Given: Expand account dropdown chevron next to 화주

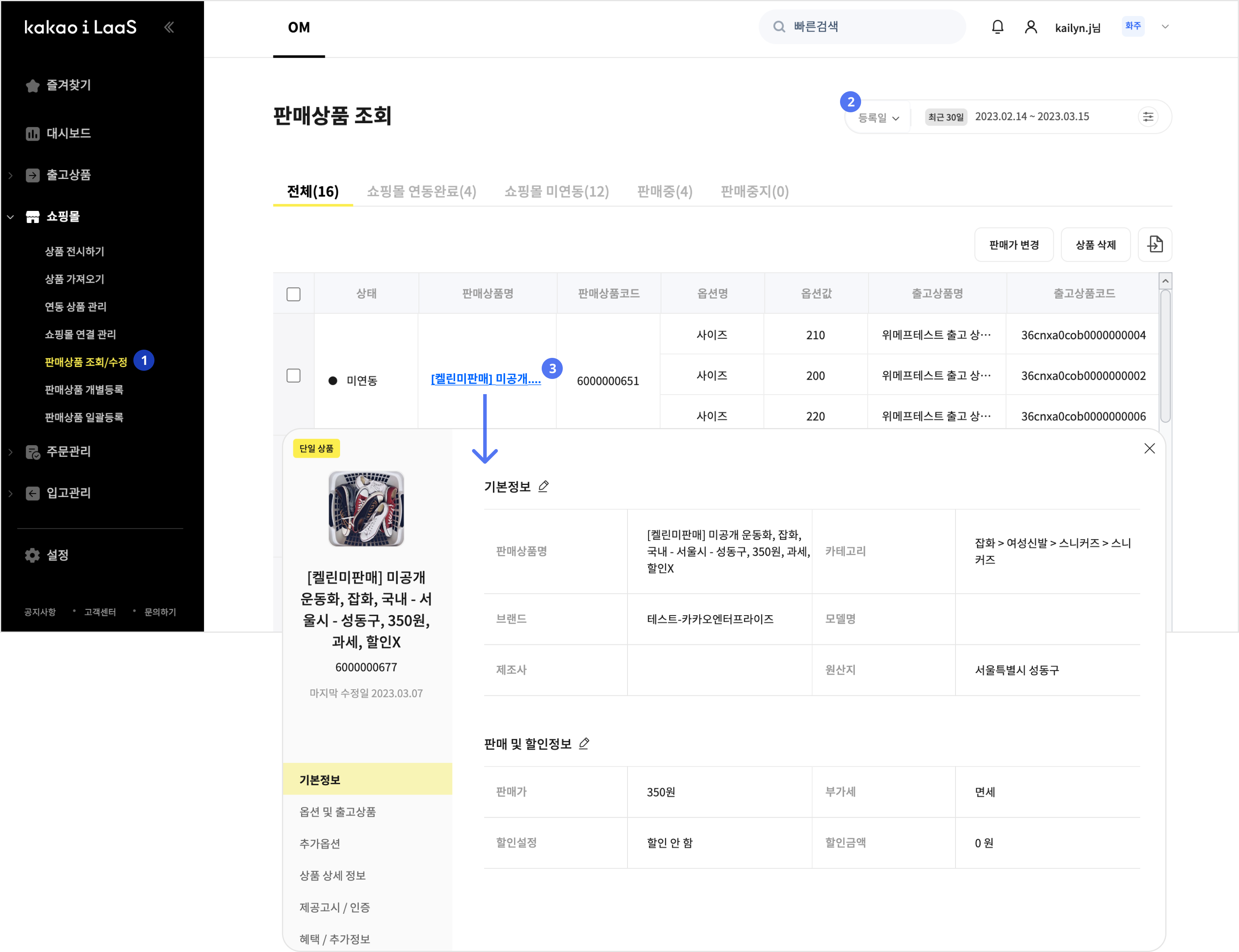Looking at the screenshot, I should [x=1165, y=27].
